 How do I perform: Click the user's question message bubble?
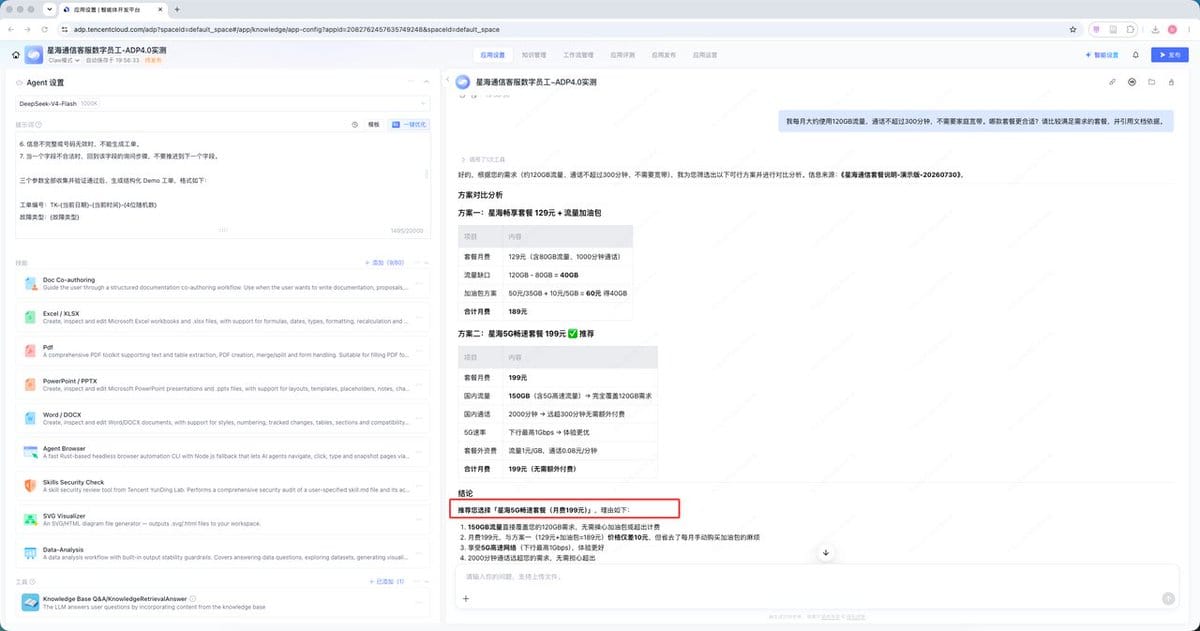click(976, 121)
